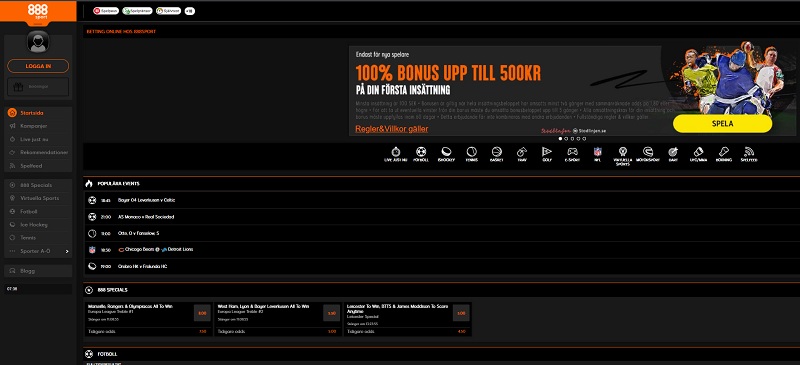Viewport: 800px width, 365px height.
Task: Click the Dart target icon
Action: pyautogui.click(x=673, y=152)
